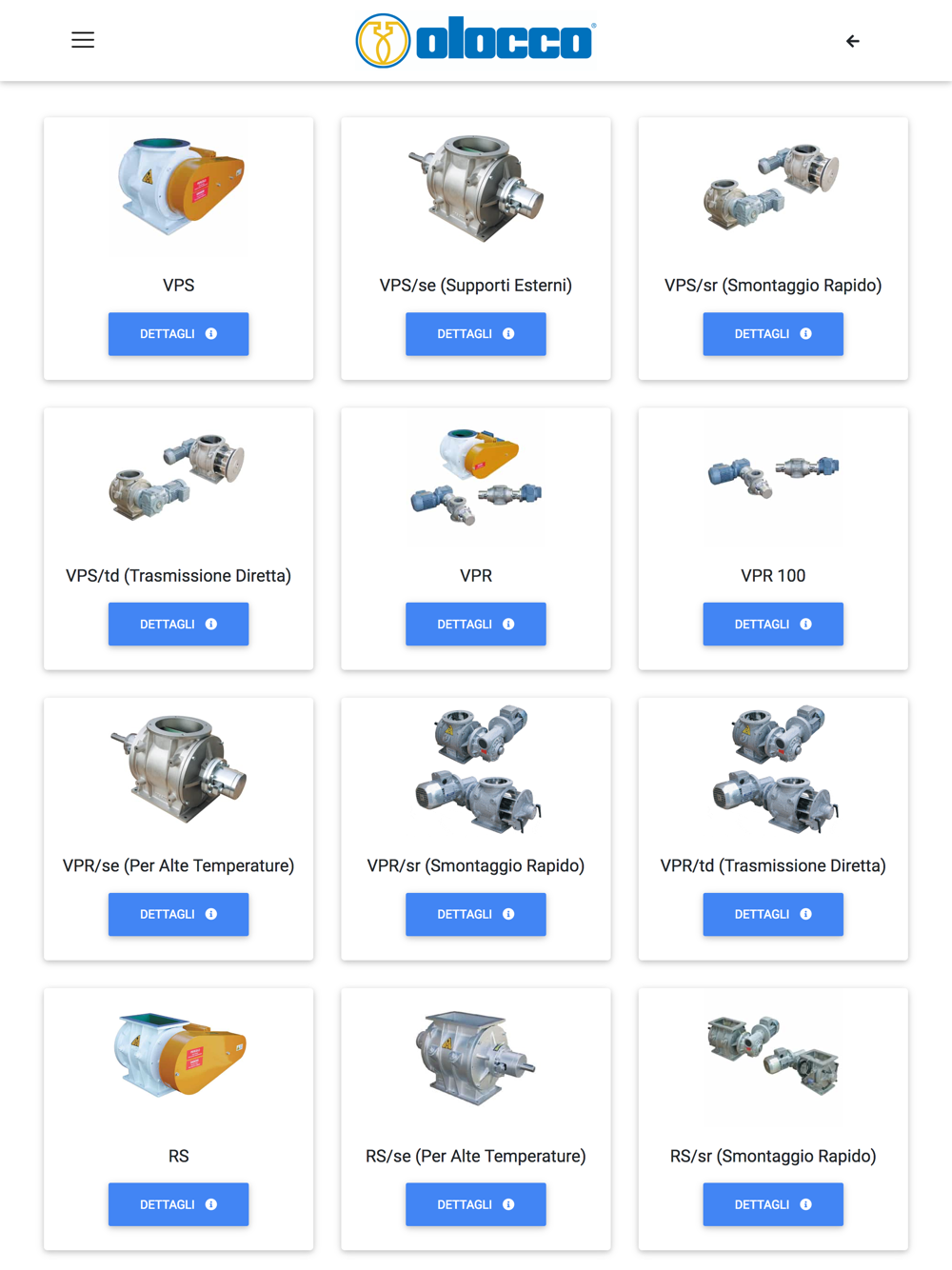Open Dettagli for VPR/se (Per Alte Temperature)
The image size is (952, 1270).
178,914
